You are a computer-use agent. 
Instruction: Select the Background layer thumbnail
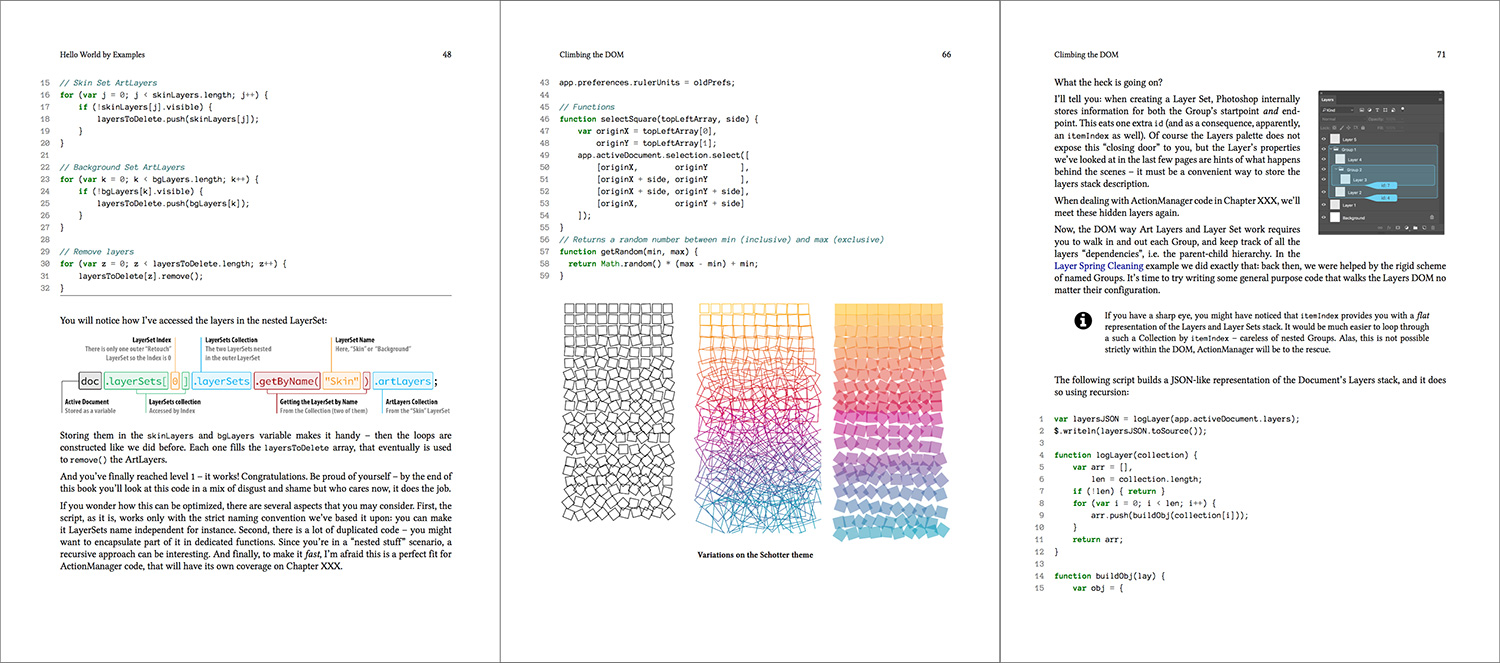coord(1335,217)
